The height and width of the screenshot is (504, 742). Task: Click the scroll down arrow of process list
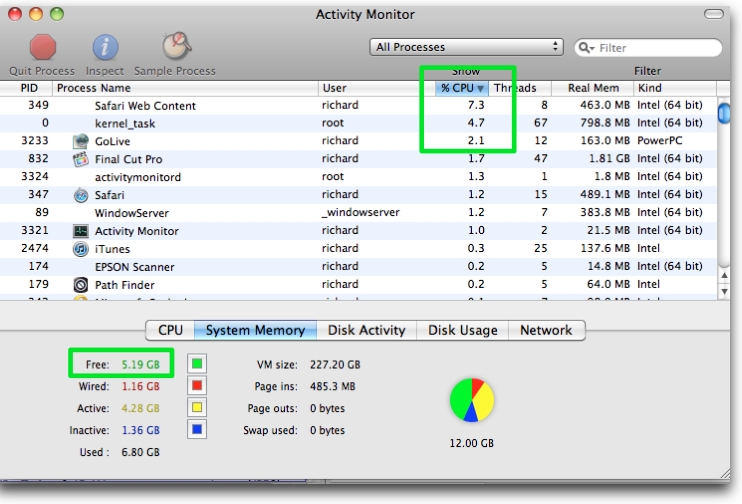(724, 292)
